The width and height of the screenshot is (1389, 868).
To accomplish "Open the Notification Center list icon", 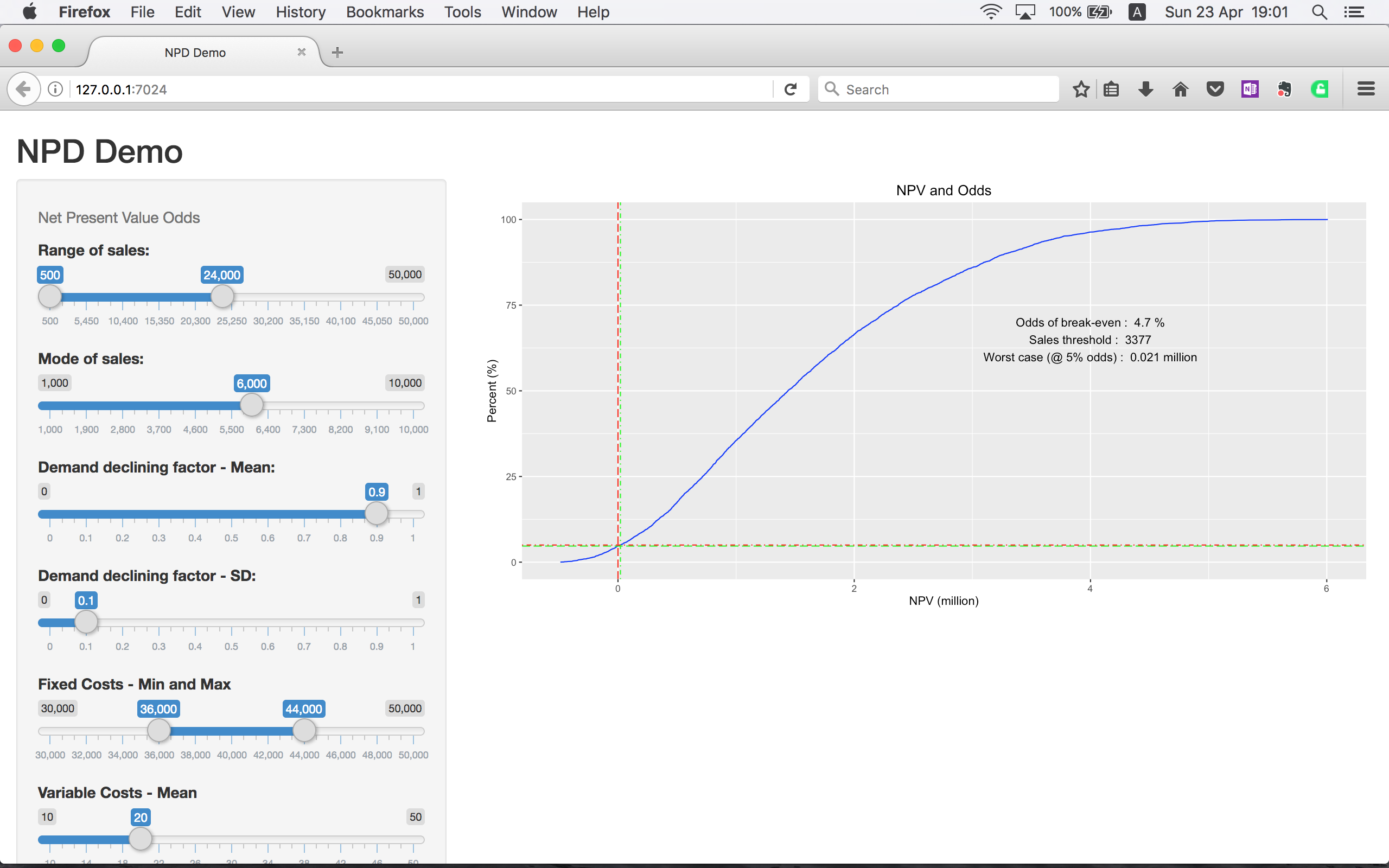I will 1354,11.
